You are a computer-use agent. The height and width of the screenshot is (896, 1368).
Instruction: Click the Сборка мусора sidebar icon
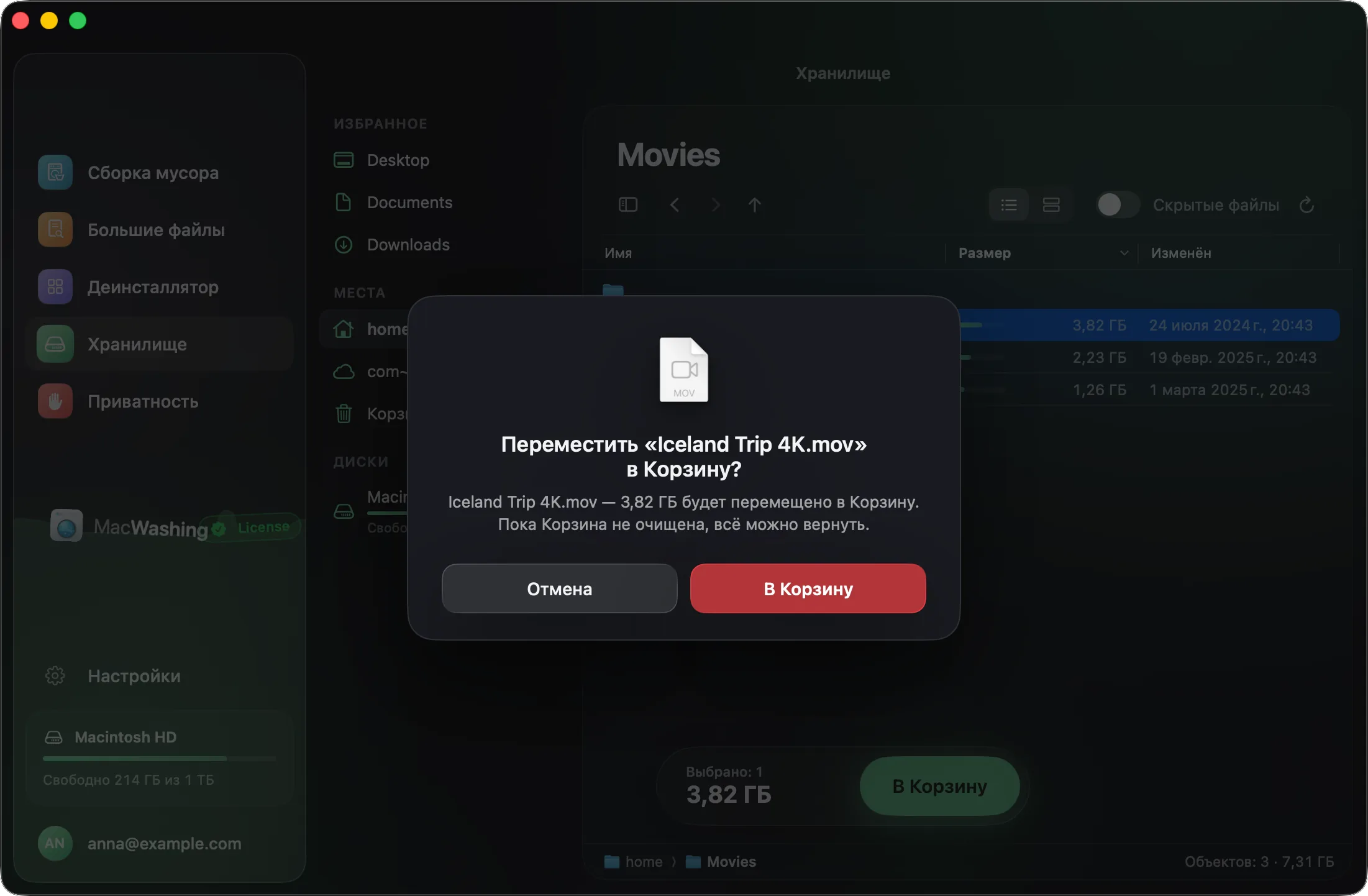pyautogui.click(x=55, y=172)
